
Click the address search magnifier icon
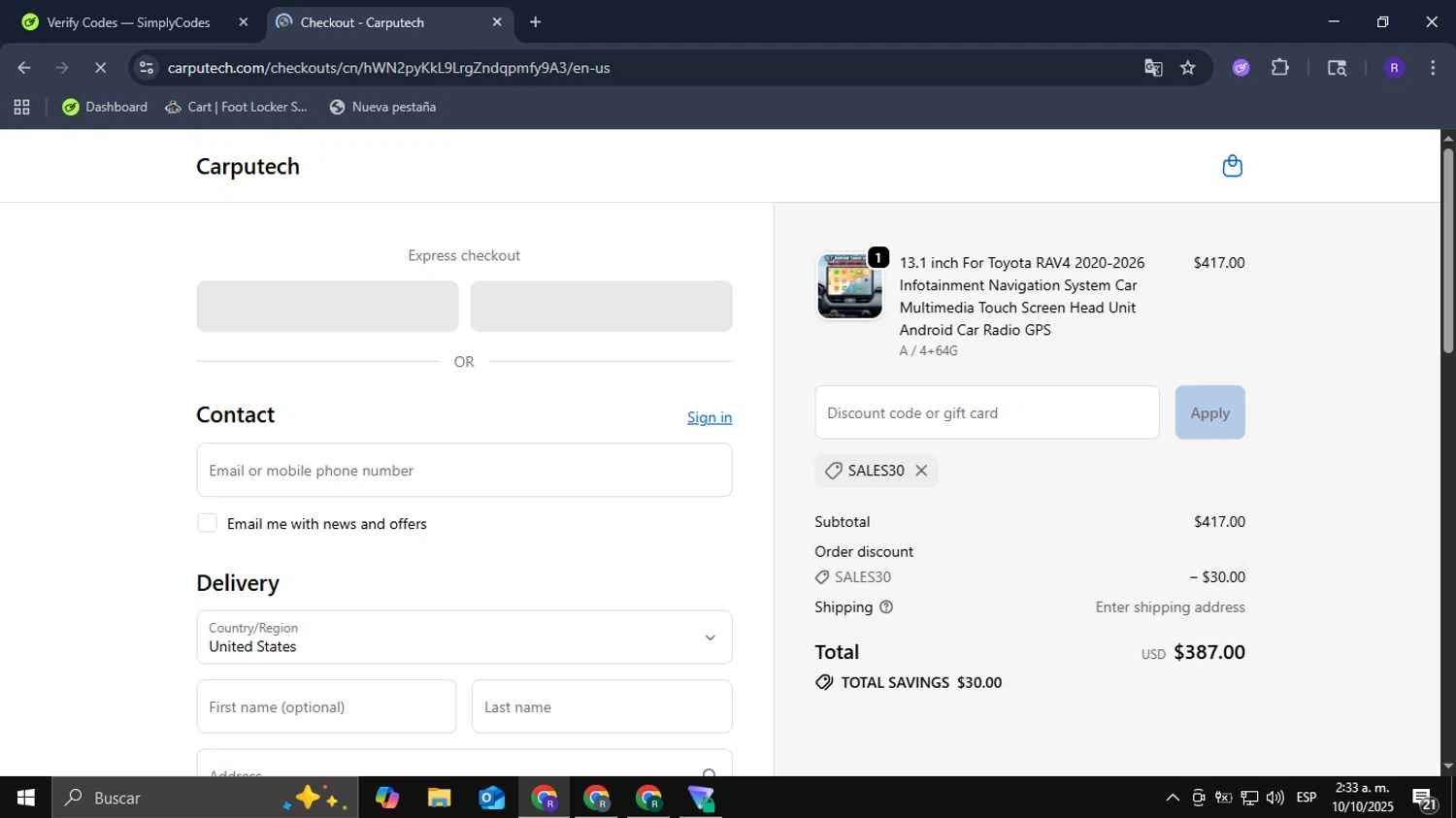pyautogui.click(x=710, y=772)
